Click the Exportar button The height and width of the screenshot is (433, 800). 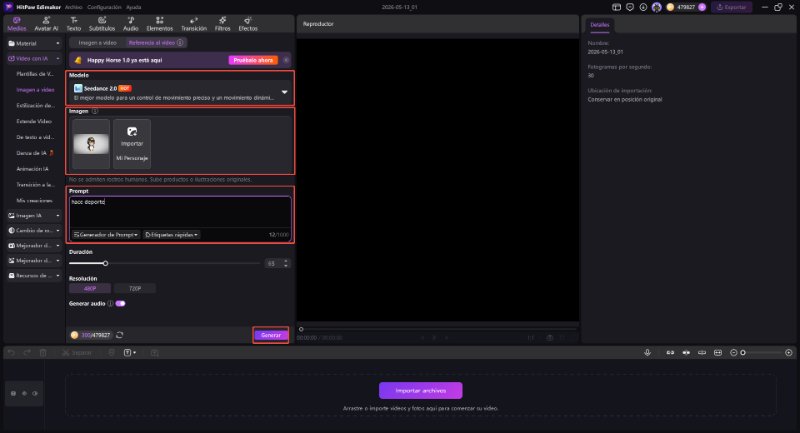click(732, 7)
